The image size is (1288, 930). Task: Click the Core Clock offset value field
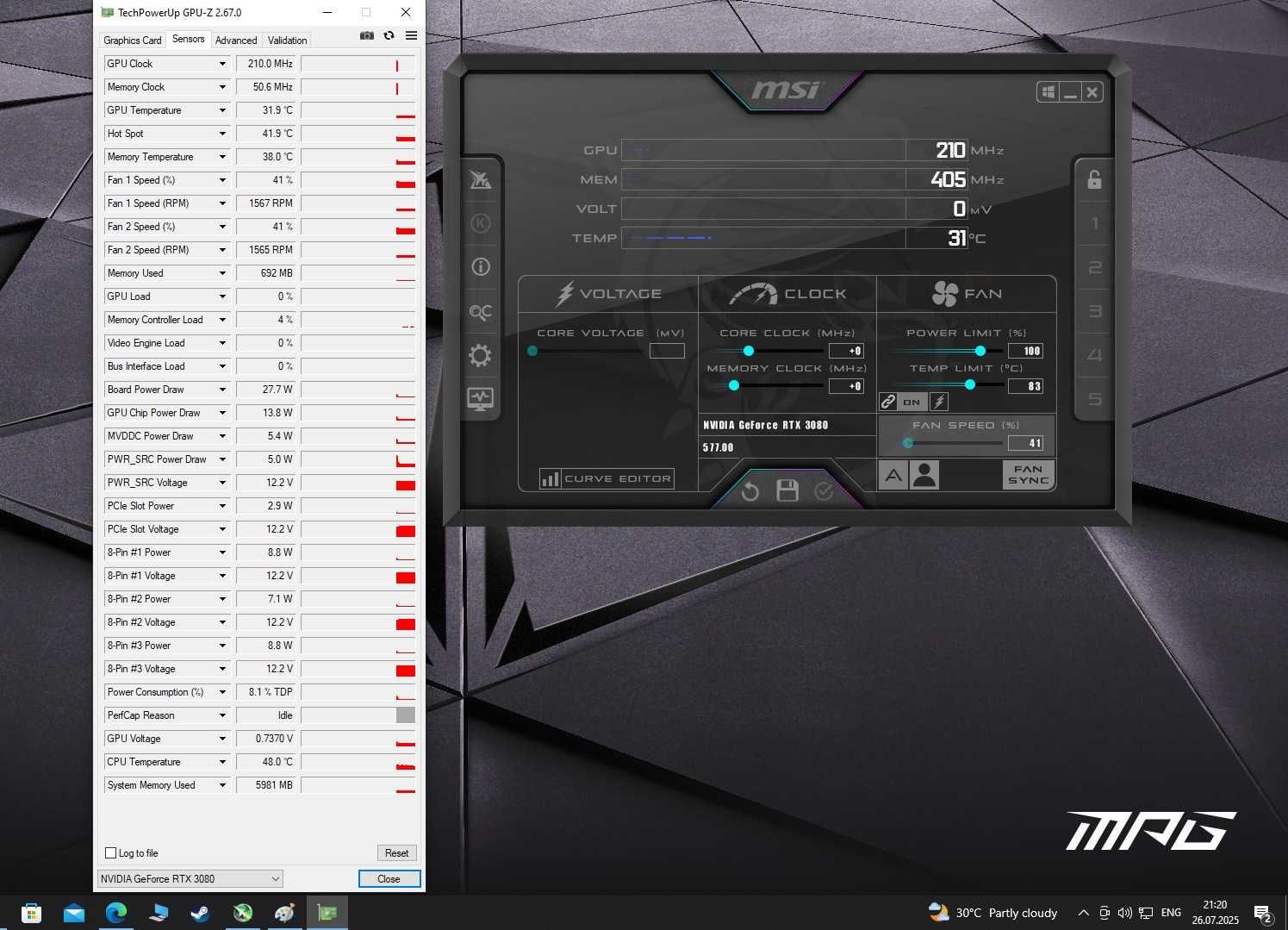[x=846, y=351]
